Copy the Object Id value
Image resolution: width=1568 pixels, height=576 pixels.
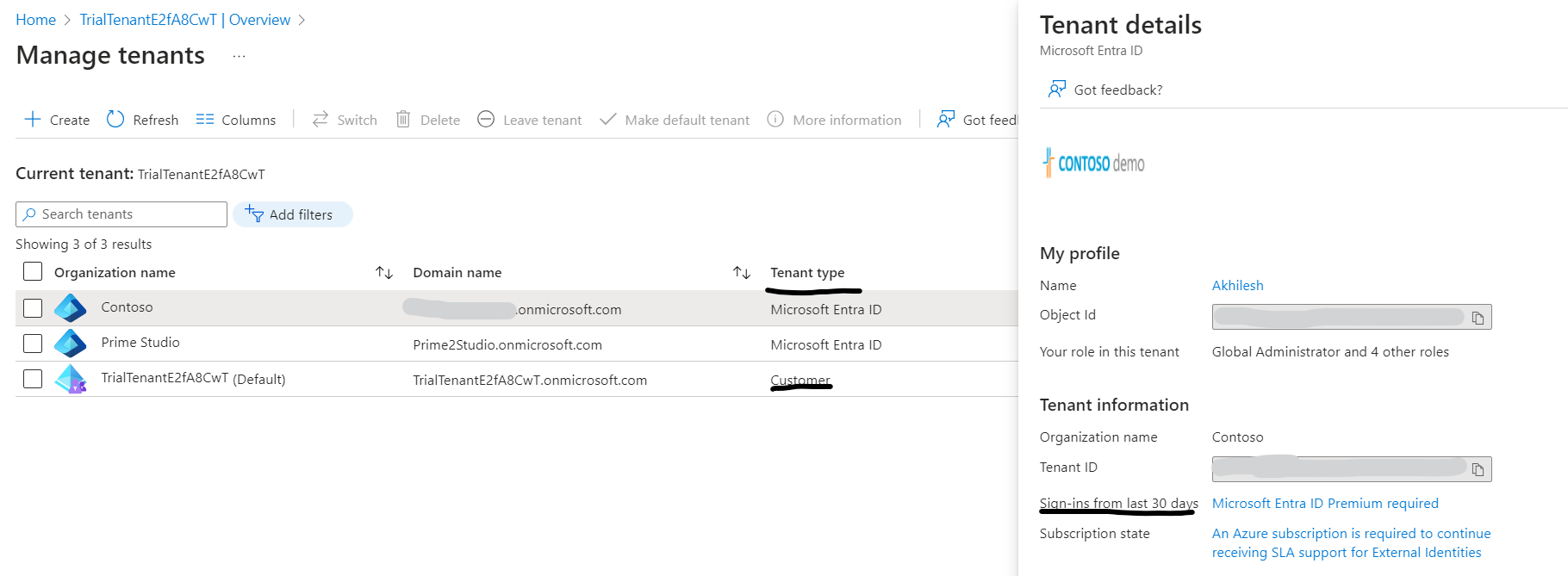(1478, 318)
